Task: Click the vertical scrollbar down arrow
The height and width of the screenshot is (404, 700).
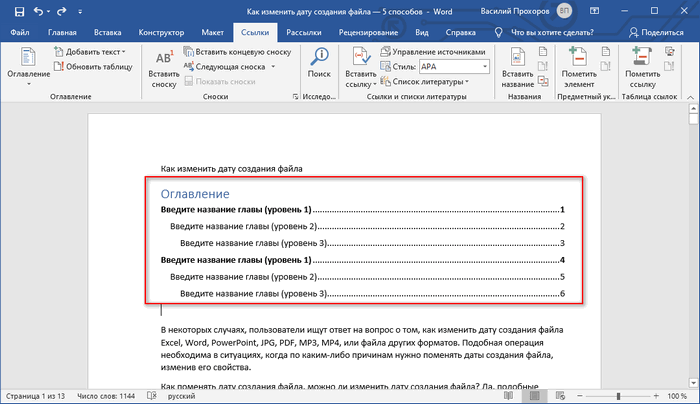Action: [693, 383]
